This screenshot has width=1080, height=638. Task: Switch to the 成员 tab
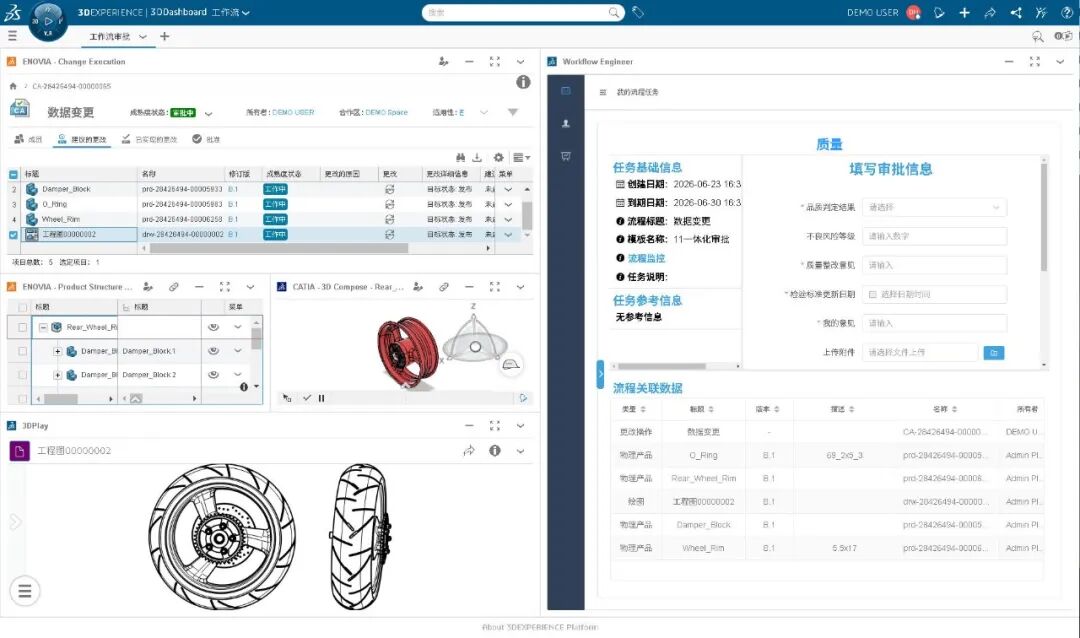[28, 139]
